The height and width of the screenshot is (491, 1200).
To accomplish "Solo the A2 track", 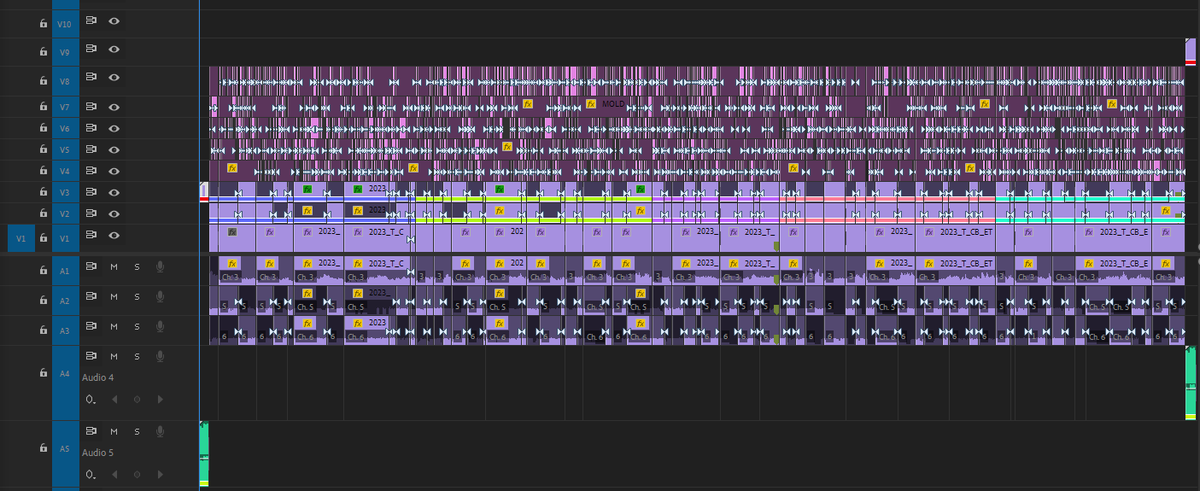I will pos(137,297).
